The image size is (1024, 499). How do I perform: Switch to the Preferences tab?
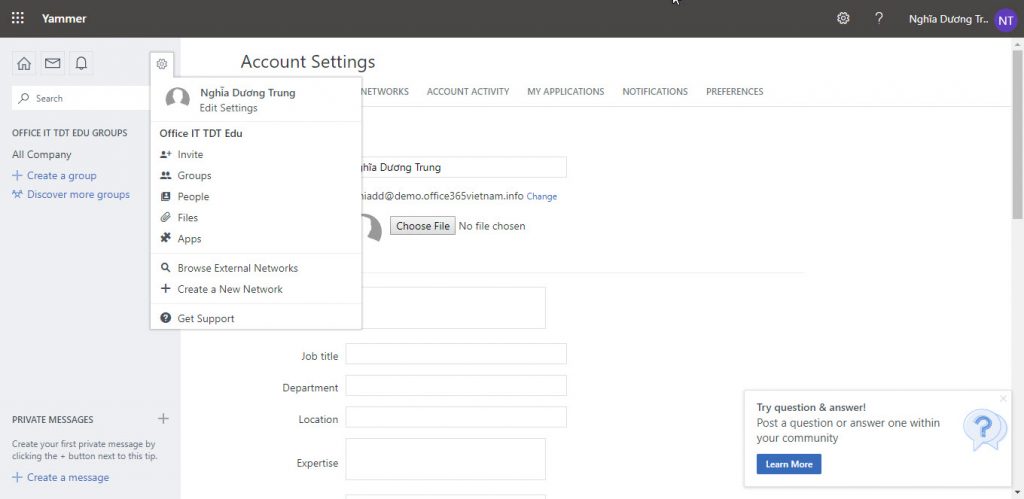[x=735, y=91]
